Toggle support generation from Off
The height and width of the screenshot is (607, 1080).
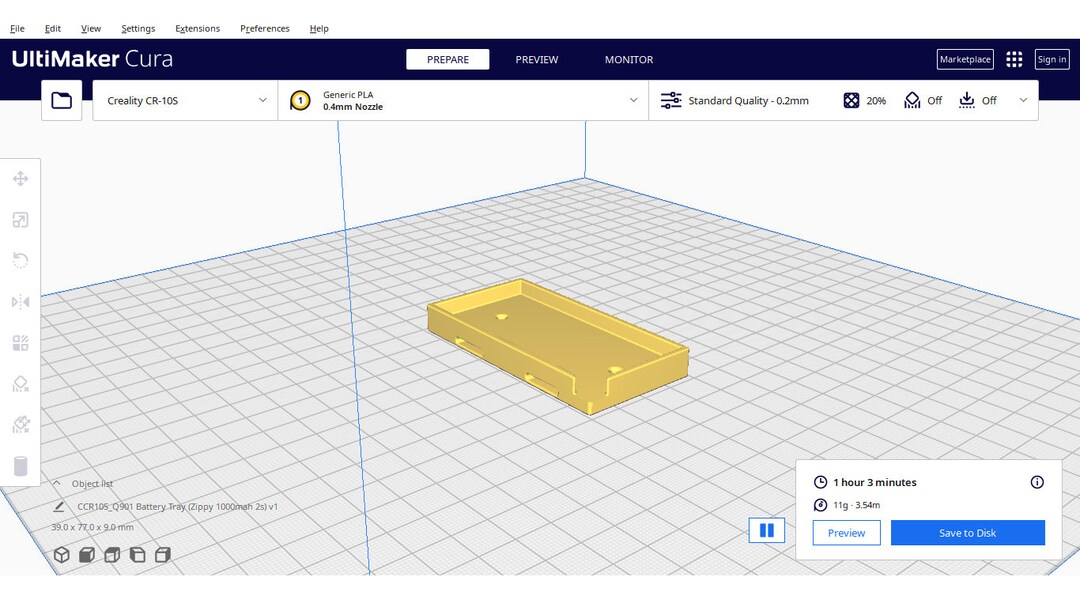pos(921,100)
